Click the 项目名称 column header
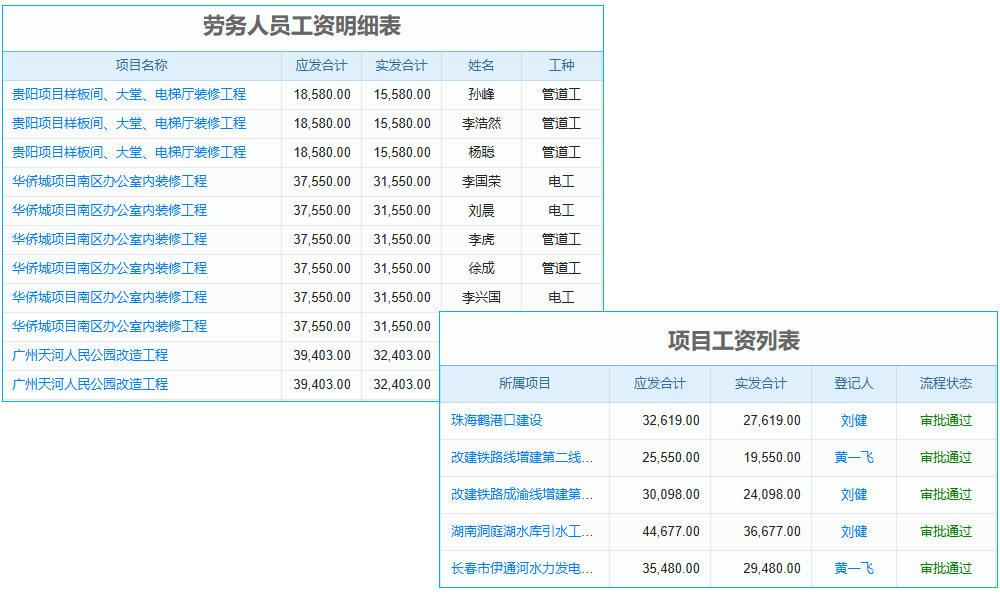 coord(142,65)
